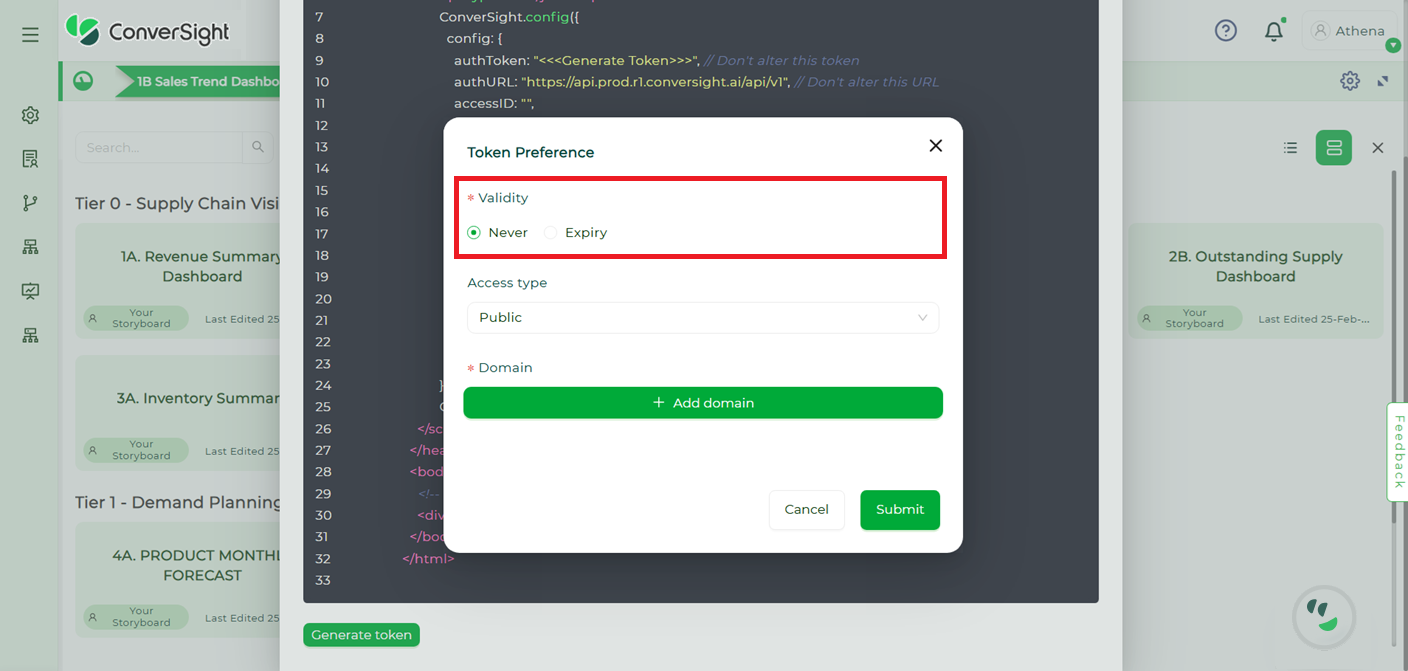This screenshot has width=1408, height=671.
Task: Select the green card view icon
Action: pos(1334,148)
